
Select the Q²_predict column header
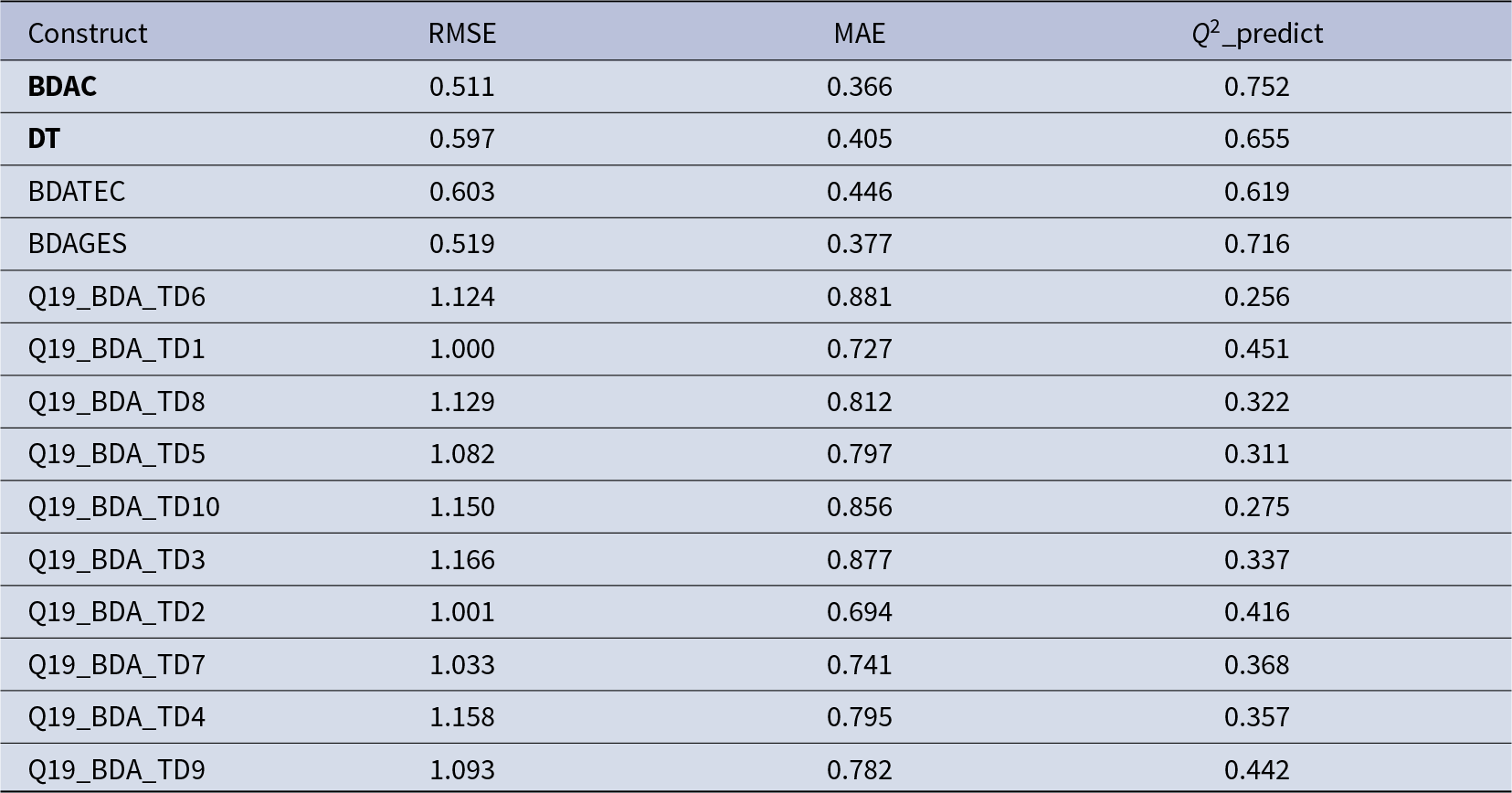[1257, 33]
